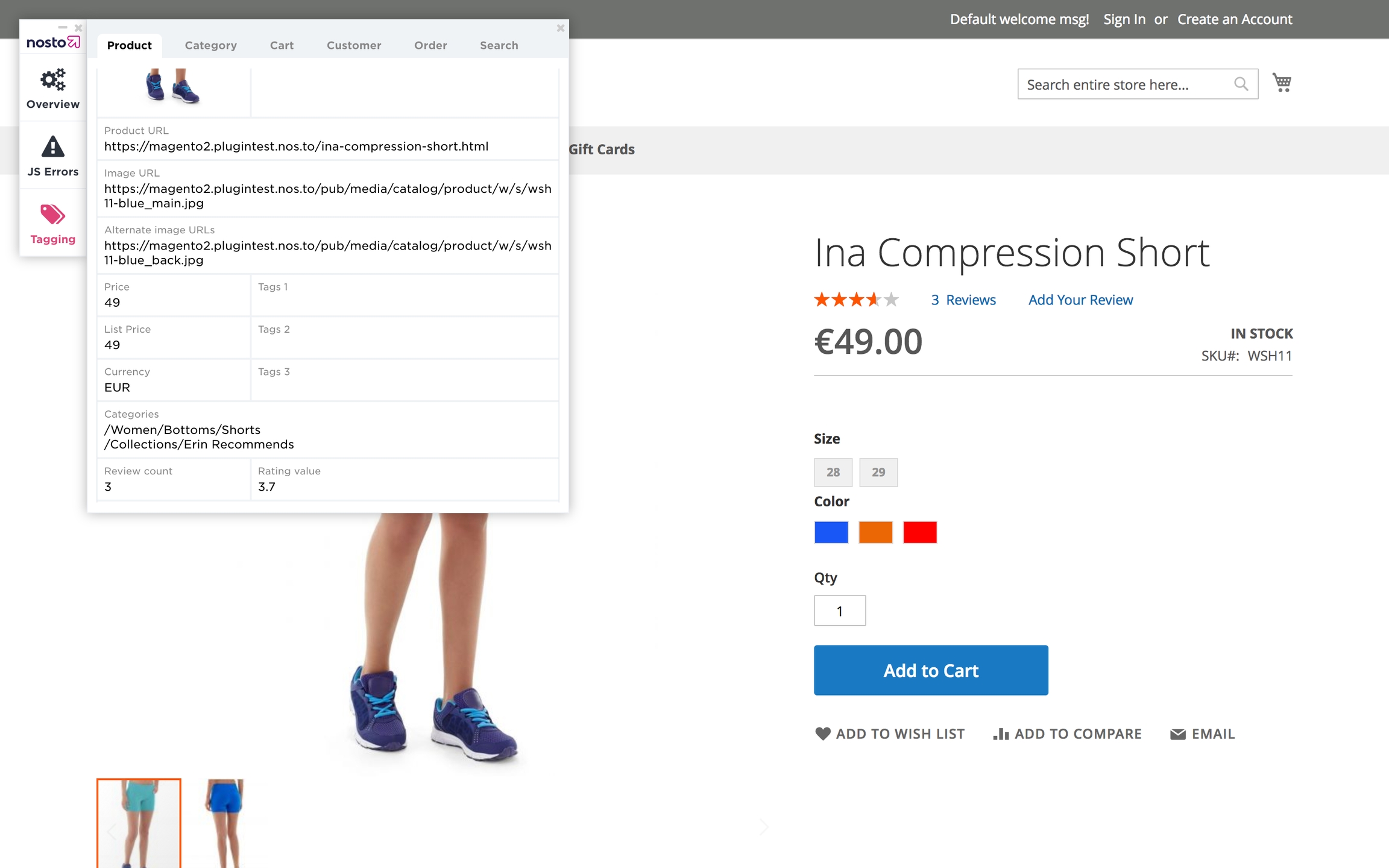Click the Qty input field
This screenshot has height=868, width=1389.
[x=839, y=611]
